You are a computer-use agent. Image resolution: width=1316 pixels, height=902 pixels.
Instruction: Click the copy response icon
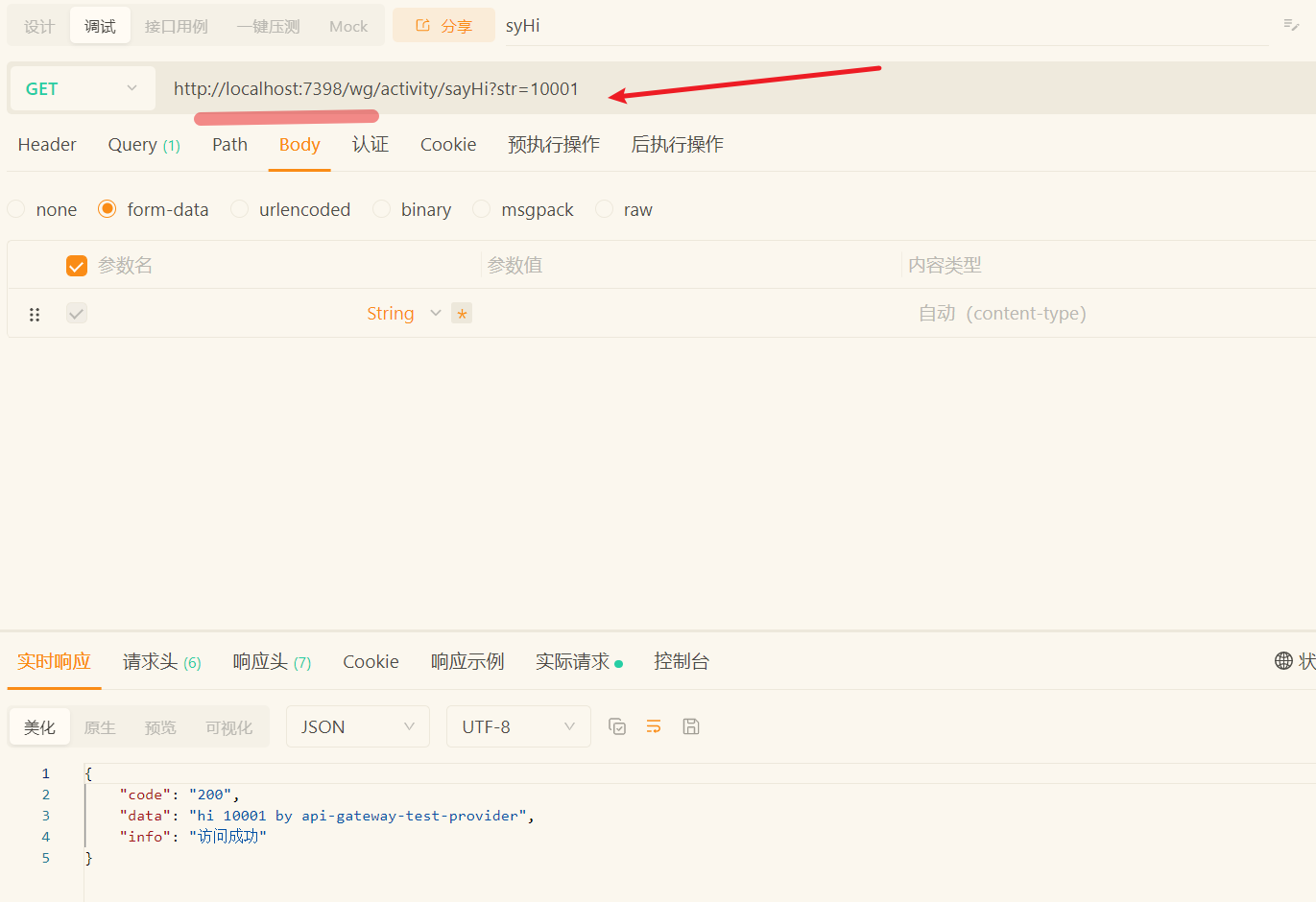pyautogui.click(x=617, y=726)
